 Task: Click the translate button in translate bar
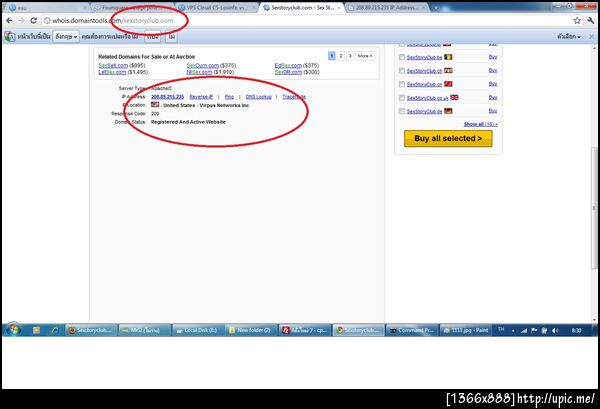[x=153, y=37]
